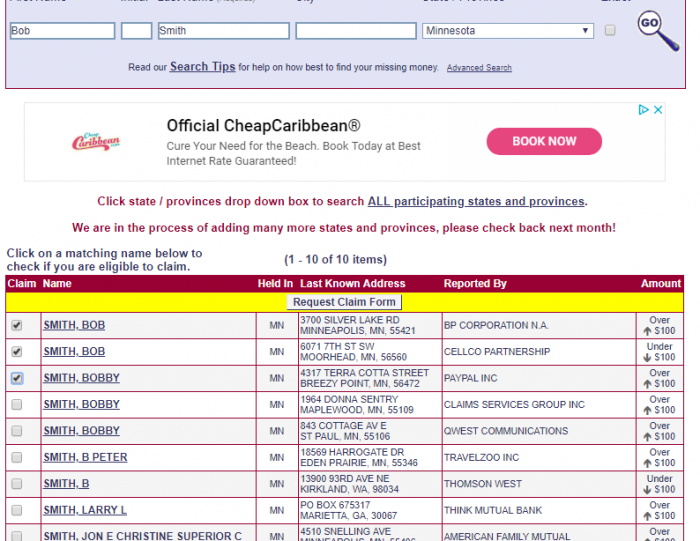Check claim box for Smith Jon E Christine
This screenshot has height=541, width=700.
pos(17,536)
